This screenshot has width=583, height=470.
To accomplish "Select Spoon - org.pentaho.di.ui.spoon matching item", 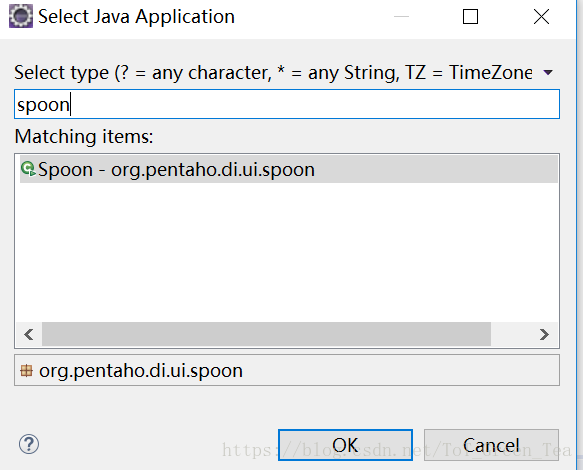I will (289, 169).
